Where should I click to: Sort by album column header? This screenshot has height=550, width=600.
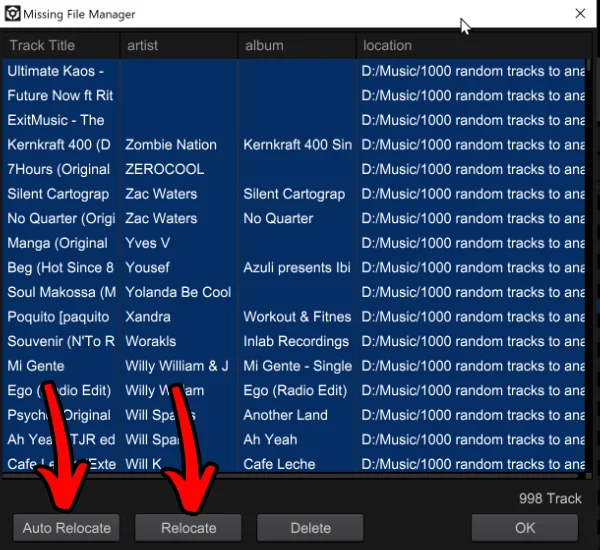point(296,45)
